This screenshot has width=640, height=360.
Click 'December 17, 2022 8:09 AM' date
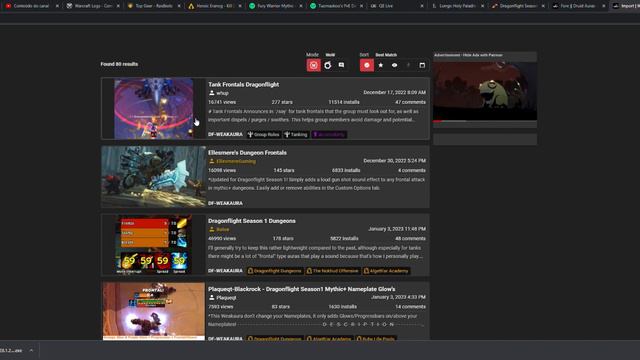click(394, 93)
